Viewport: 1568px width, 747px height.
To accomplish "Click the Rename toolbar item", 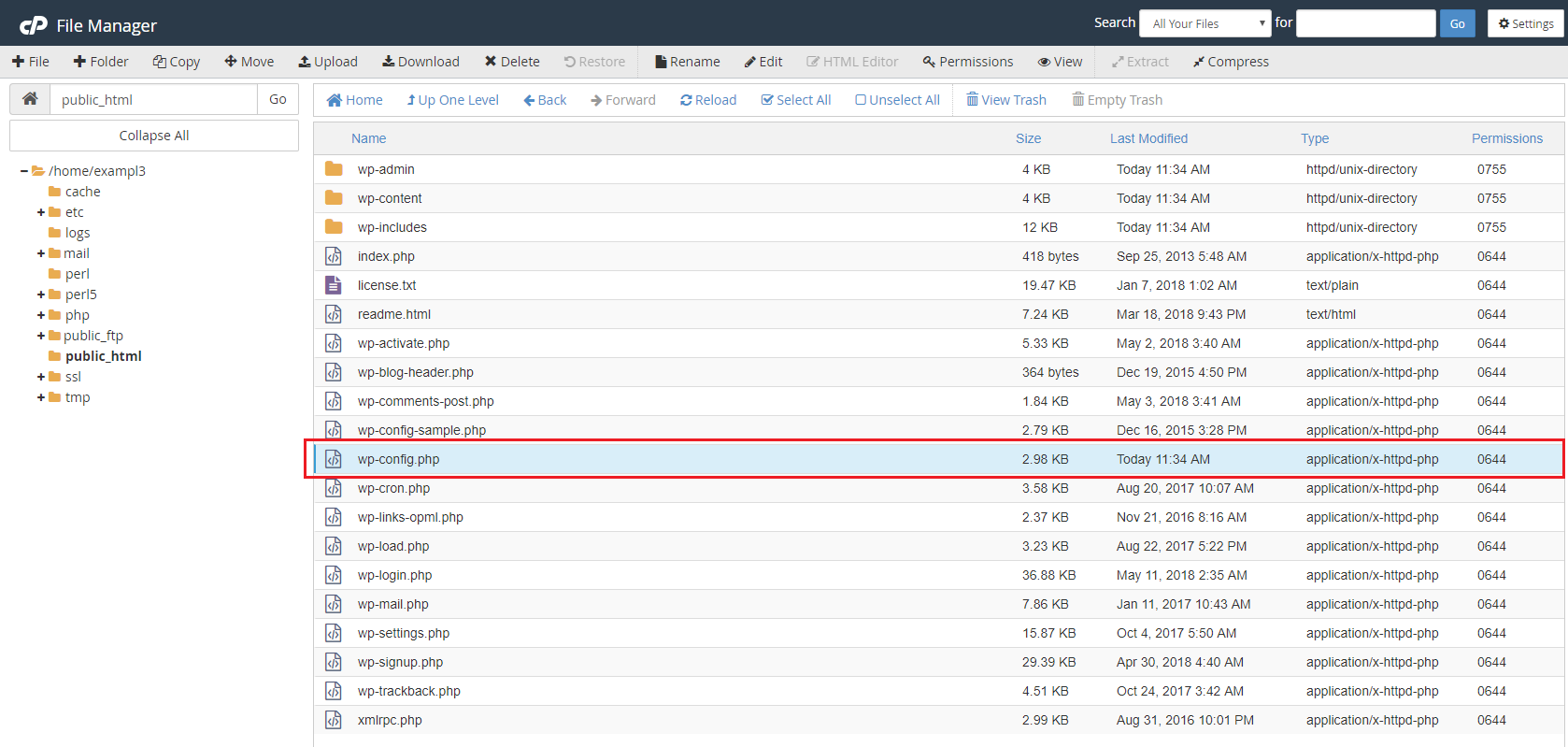I will tap(687, 62).
